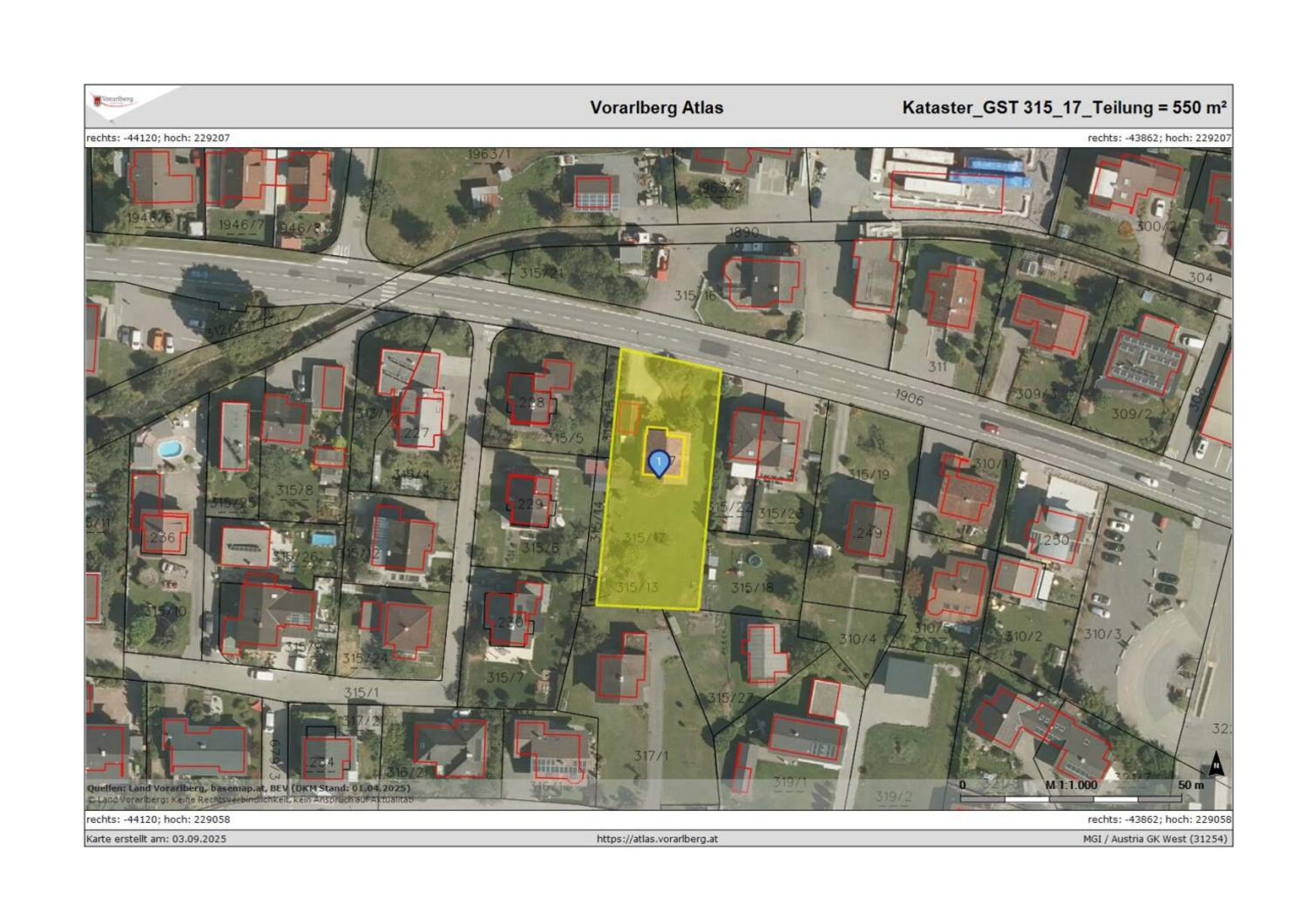Select parcel label 317/1
Image resolution: width=1307 pixels, height=924 pixels.
click(x=651, y=755)
